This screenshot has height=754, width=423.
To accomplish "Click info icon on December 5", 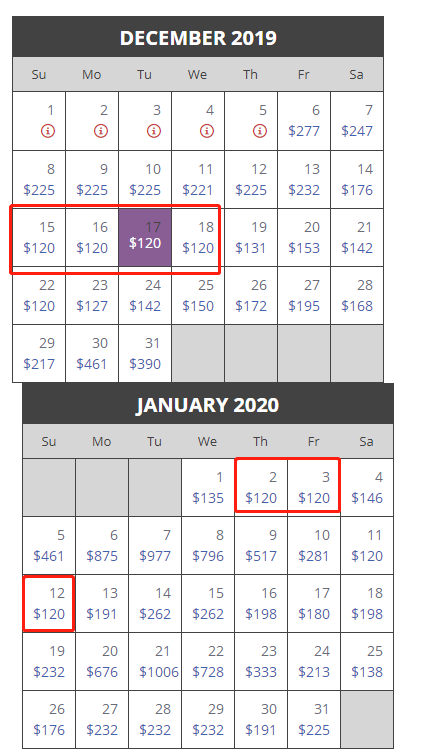I will [x=260, y=131].
